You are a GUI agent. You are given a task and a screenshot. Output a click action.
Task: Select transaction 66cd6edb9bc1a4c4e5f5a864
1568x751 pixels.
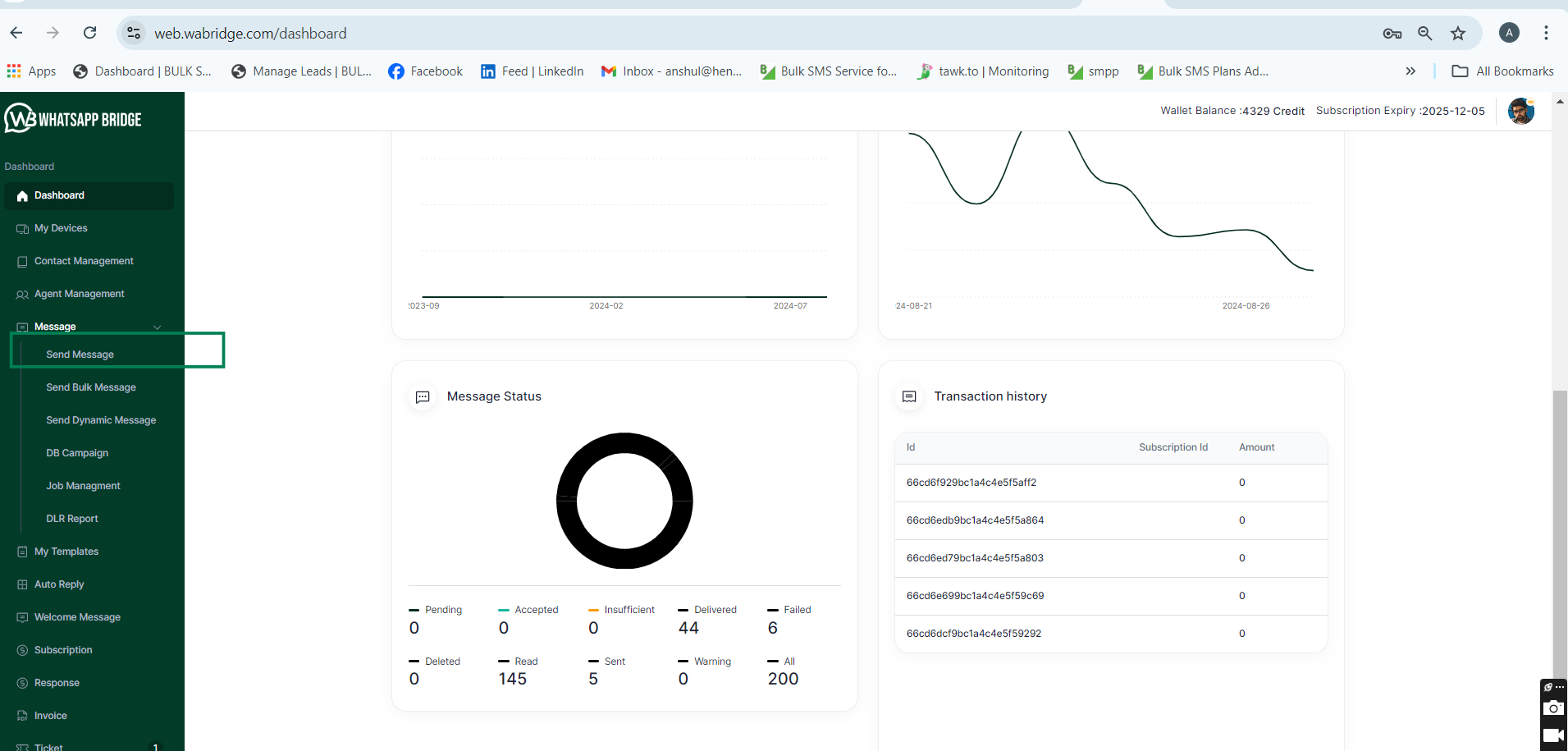tap(1111, 520)
